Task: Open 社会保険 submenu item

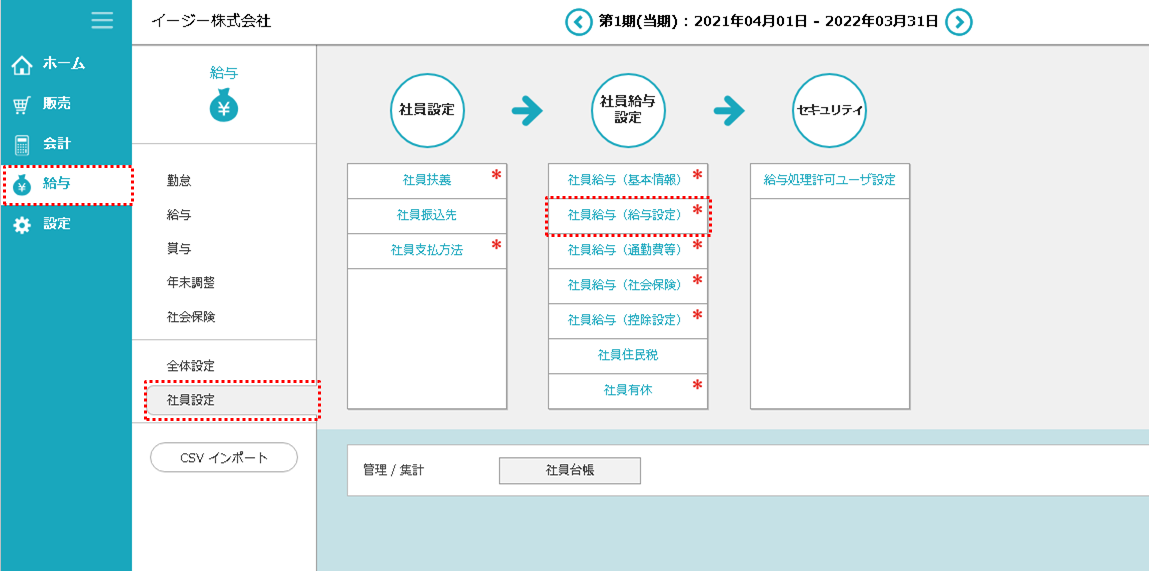Action: click(x=190, y=317)
